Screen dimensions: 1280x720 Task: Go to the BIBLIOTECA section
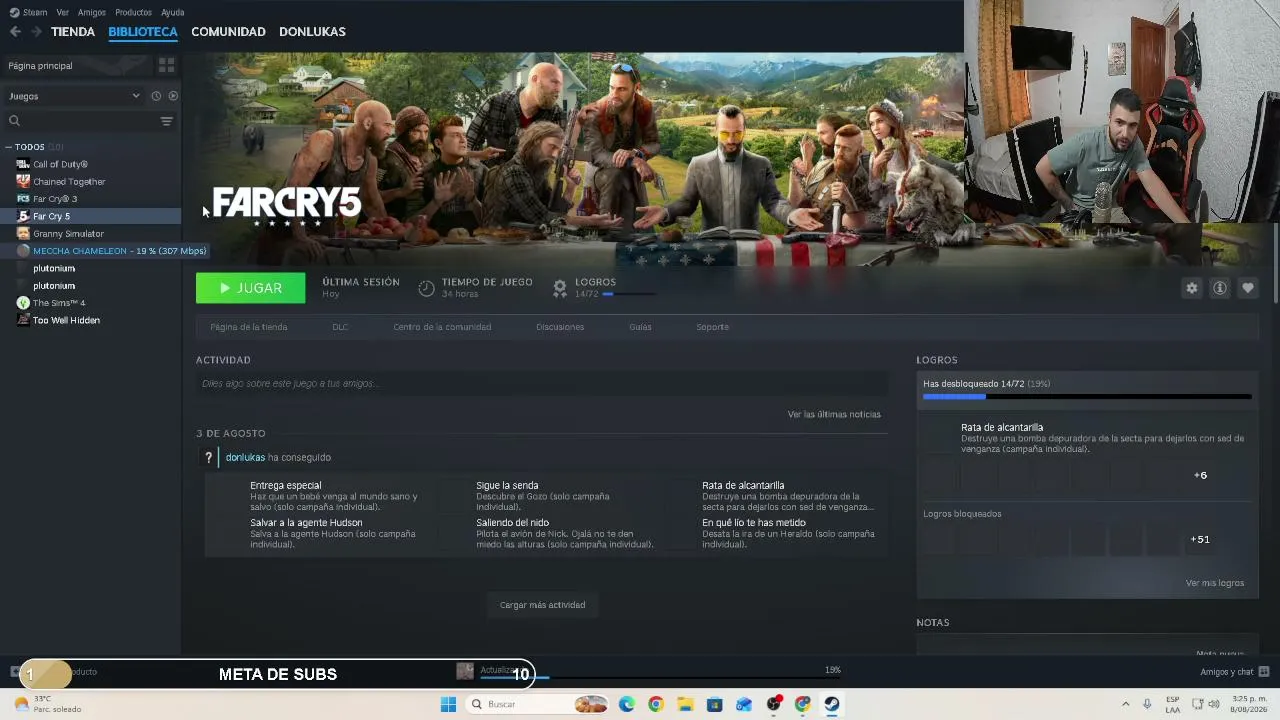tap(143, 32)
